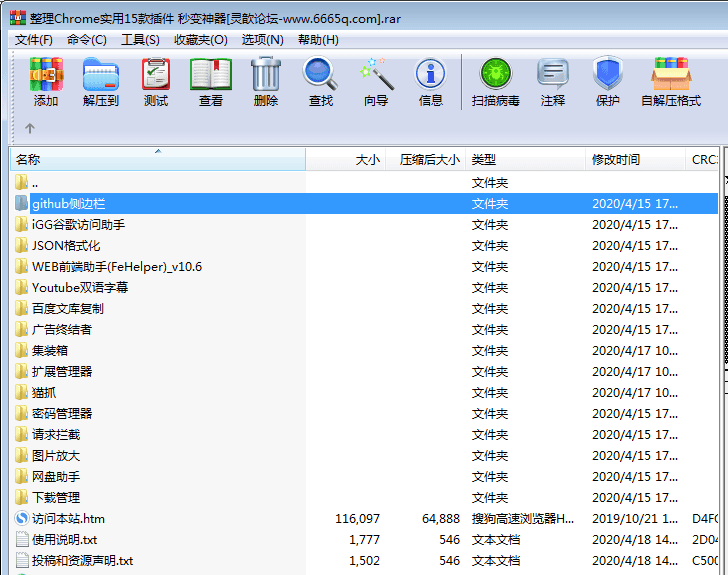Screen dimensions: 728x575
Task: Open the 帮助(H) menu
Action: [318, 40]
